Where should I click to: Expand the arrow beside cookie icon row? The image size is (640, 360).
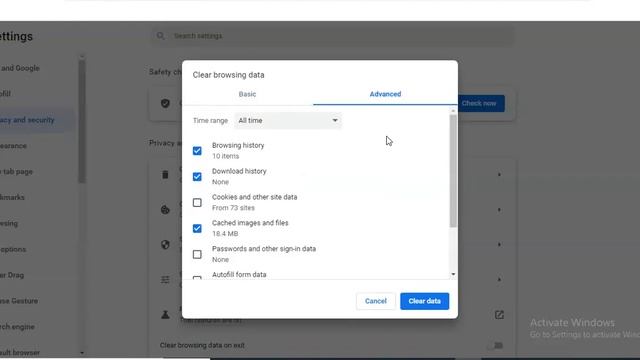(499, 210)
